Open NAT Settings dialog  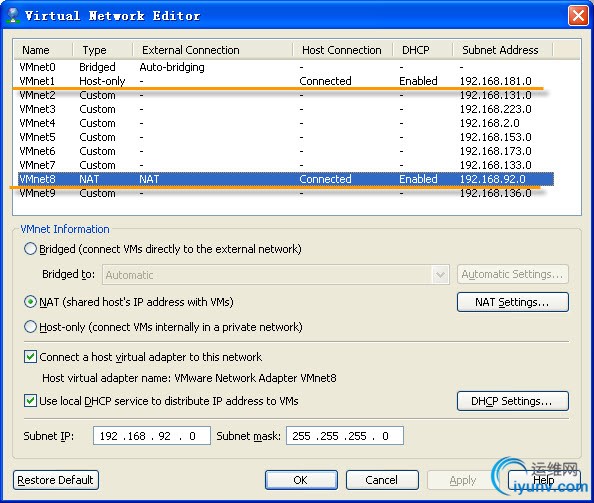pos(513,302)
